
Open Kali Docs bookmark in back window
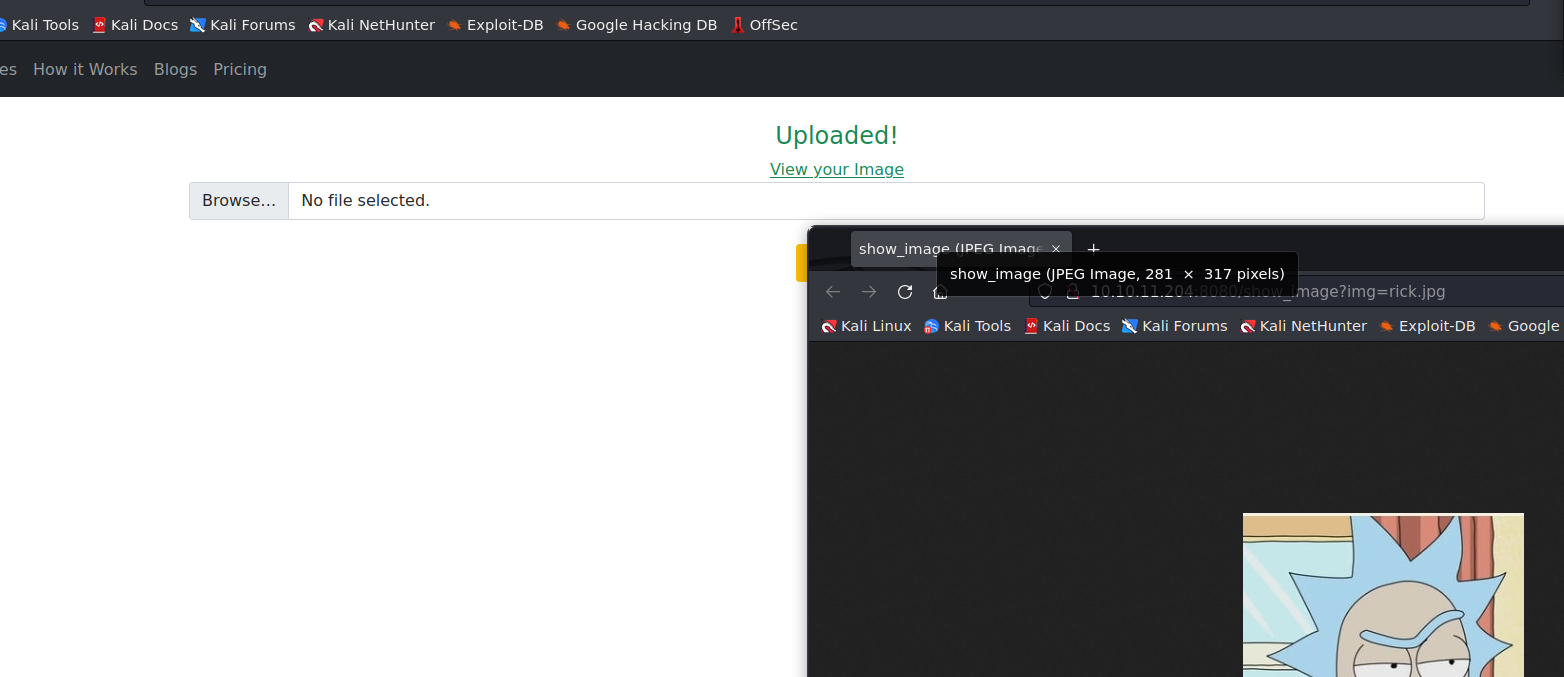click(135, 25)
